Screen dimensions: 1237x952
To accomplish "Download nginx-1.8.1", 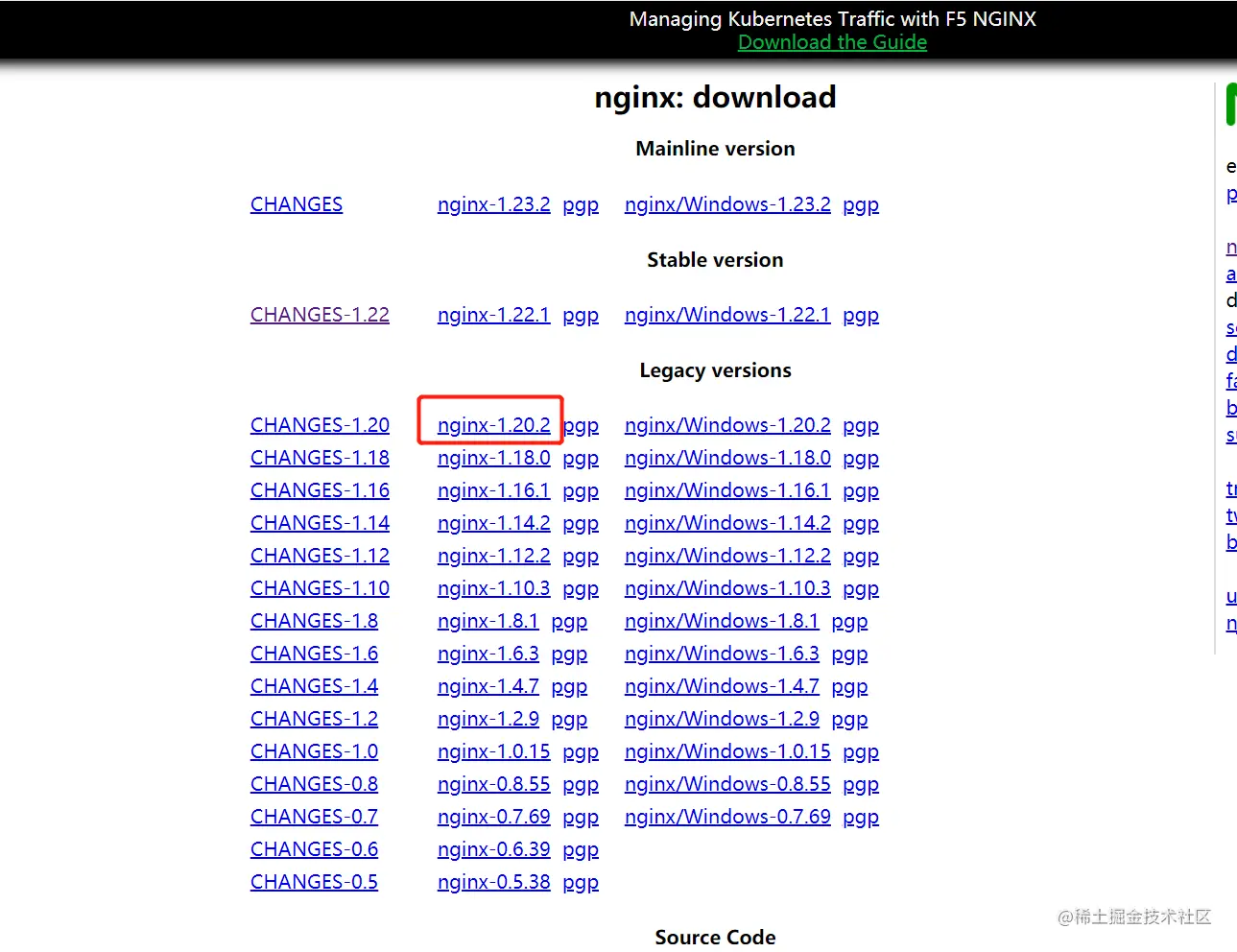I will pos(488,621).
